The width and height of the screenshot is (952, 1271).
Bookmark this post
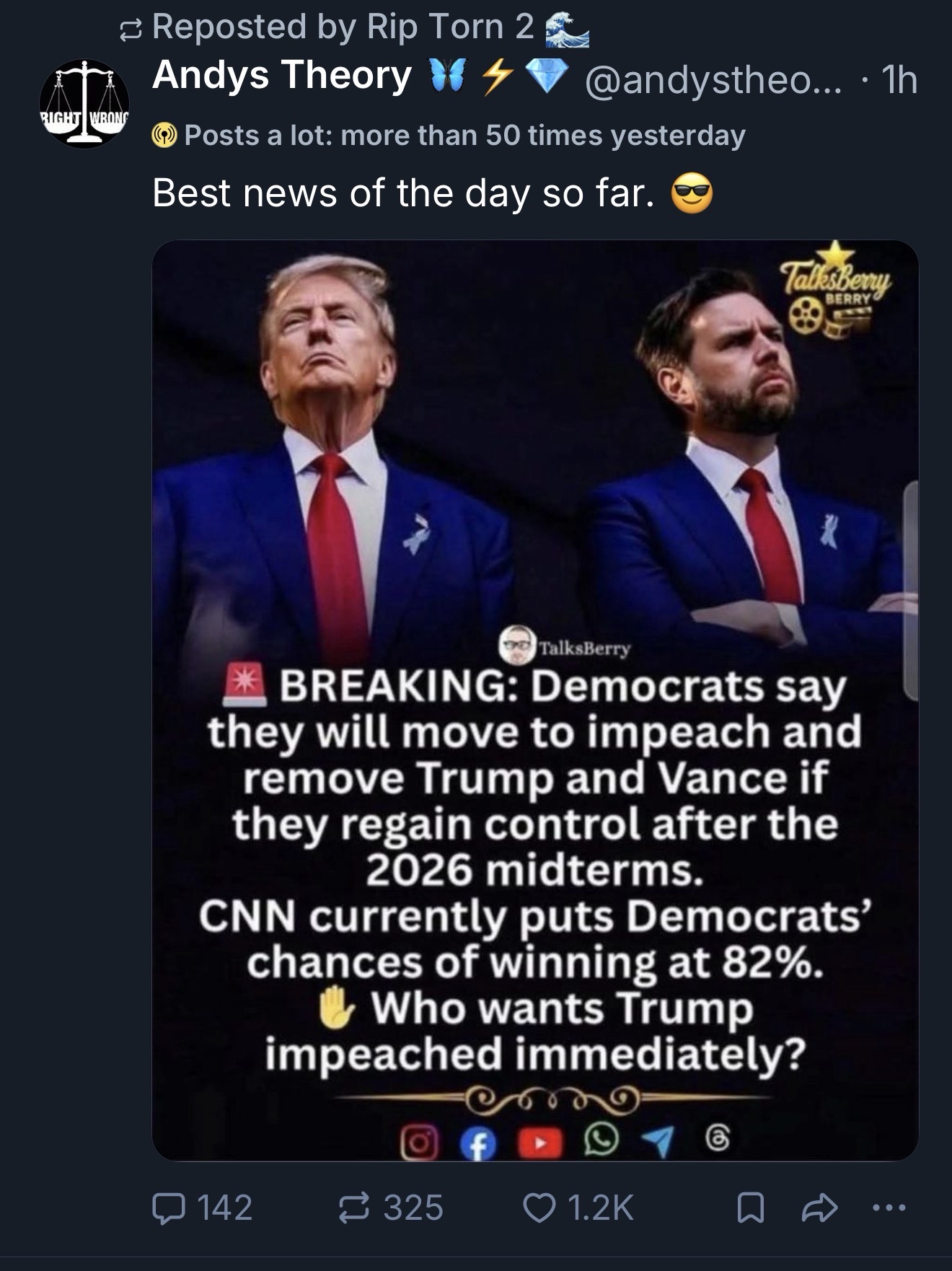click(750, 1208)
